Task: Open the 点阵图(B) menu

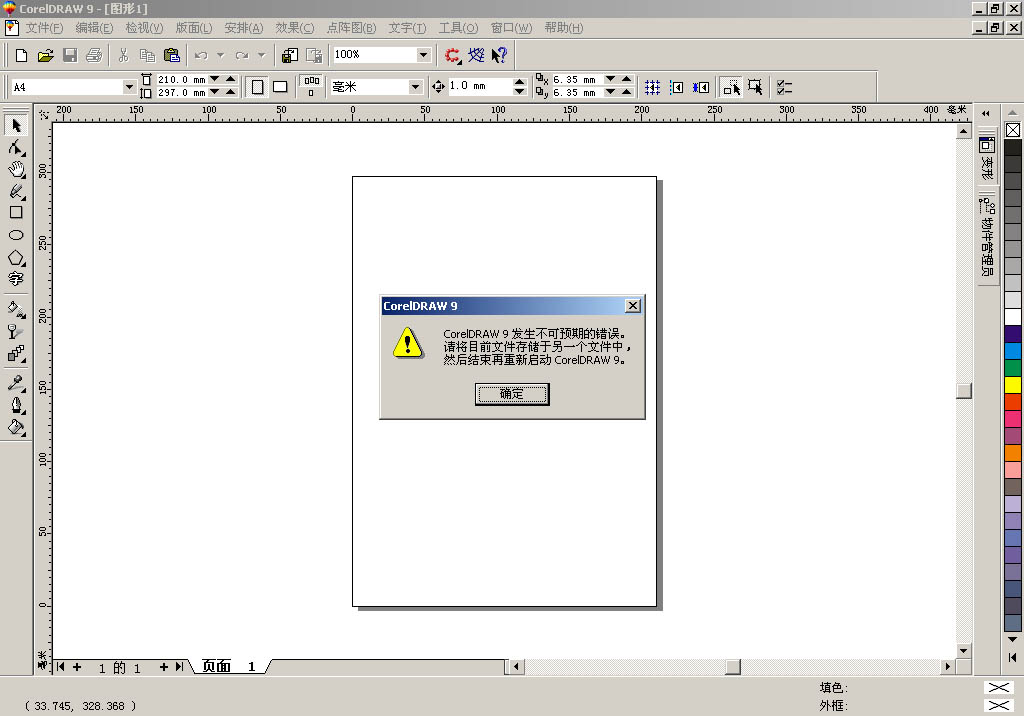Action: click(x=351, y=28)
